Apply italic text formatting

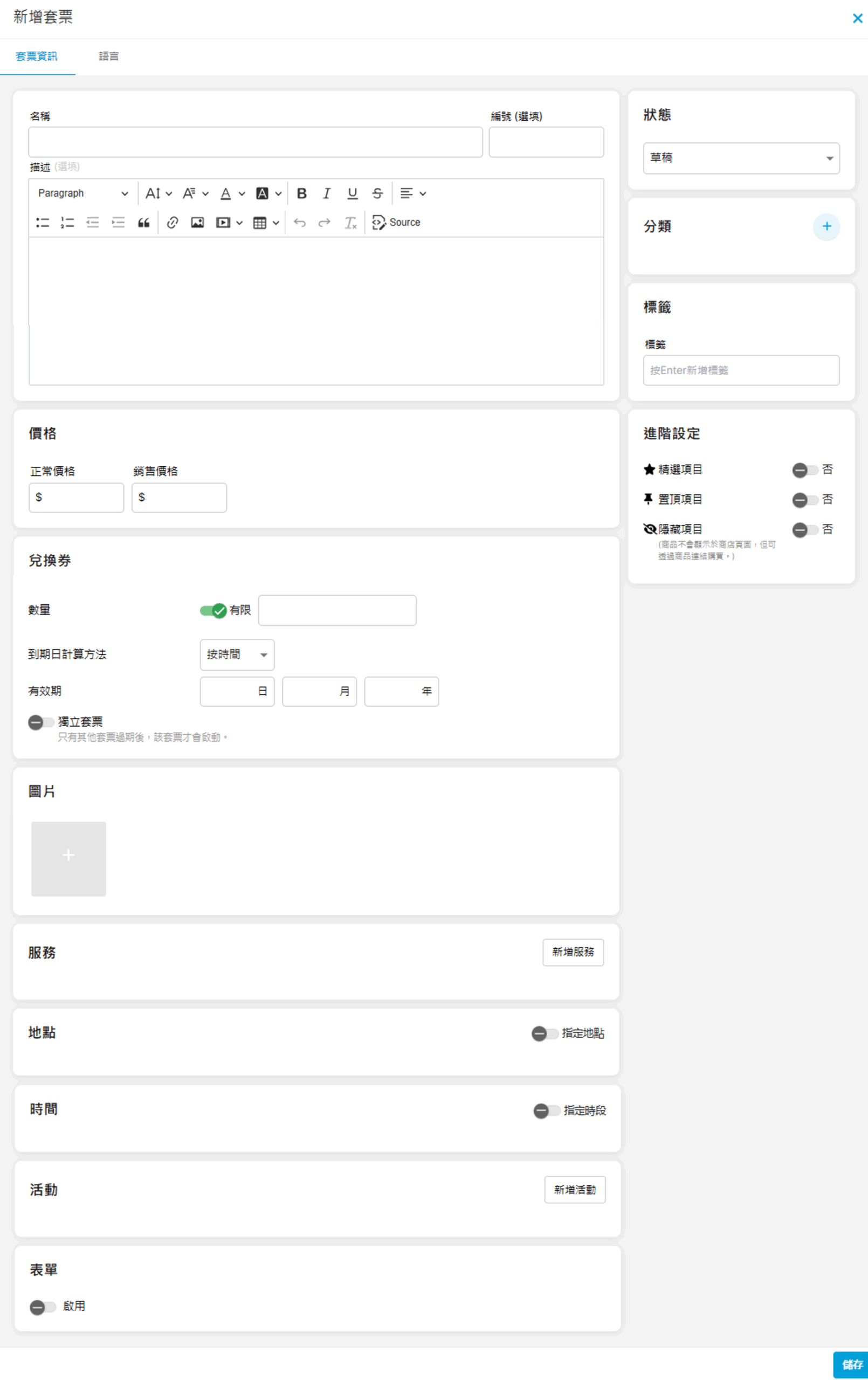tap(327, 194)
